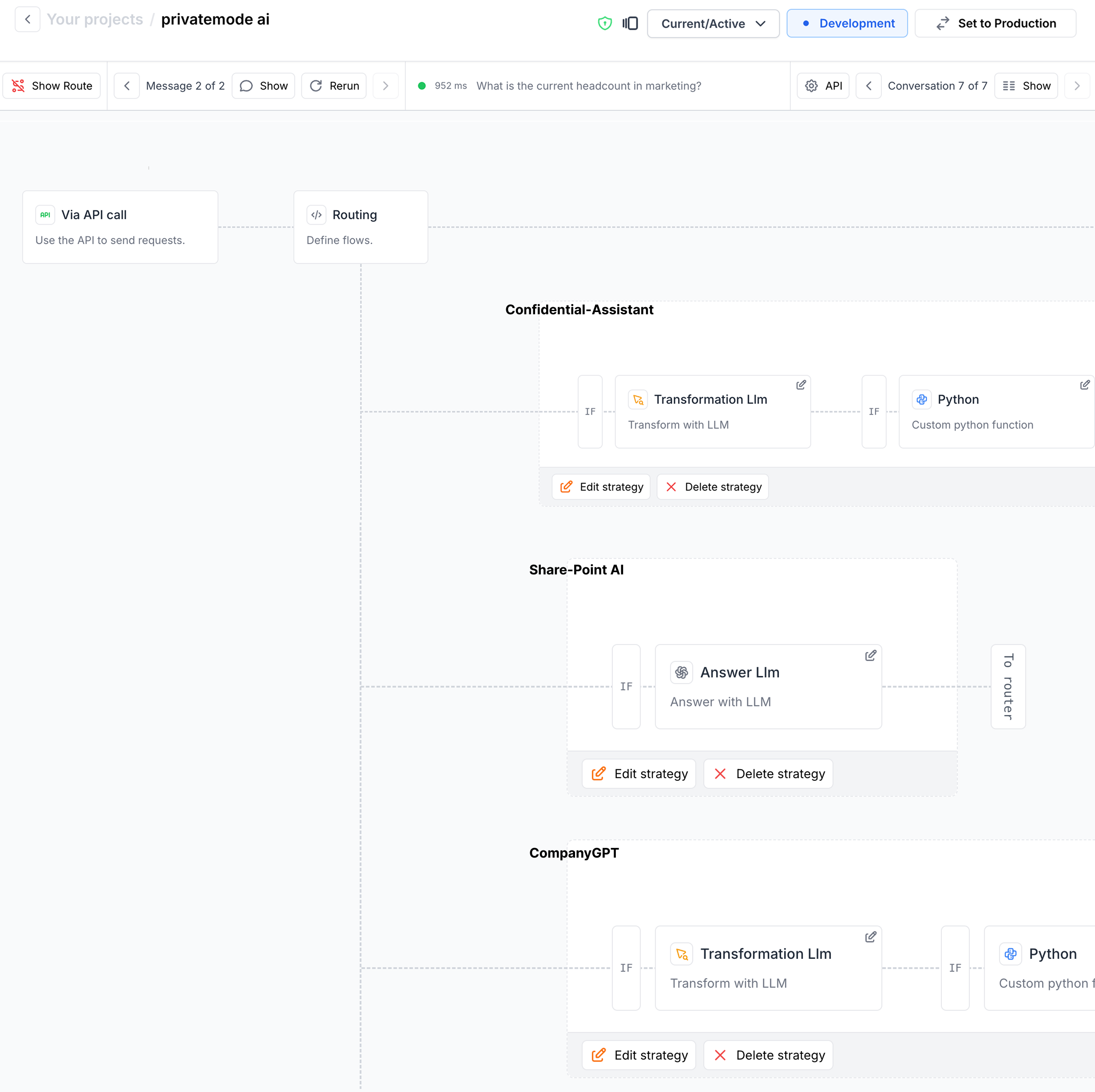Click edit pencil on Answer Llm node
1095x1092 pixels.
[871, 656]
